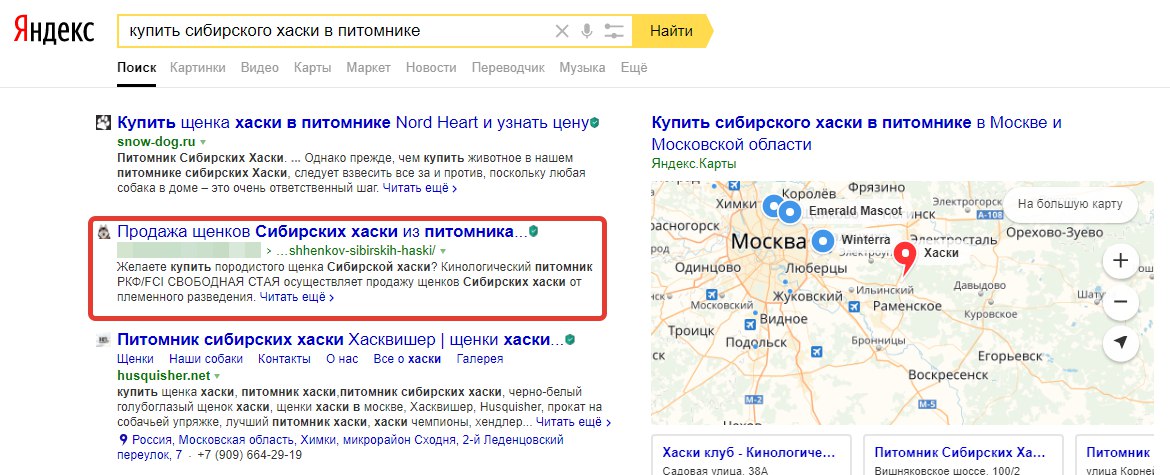The height and width of the screenshot is (475, 1170).
Task: Open the Щенки sitelink
Action: 135,359
